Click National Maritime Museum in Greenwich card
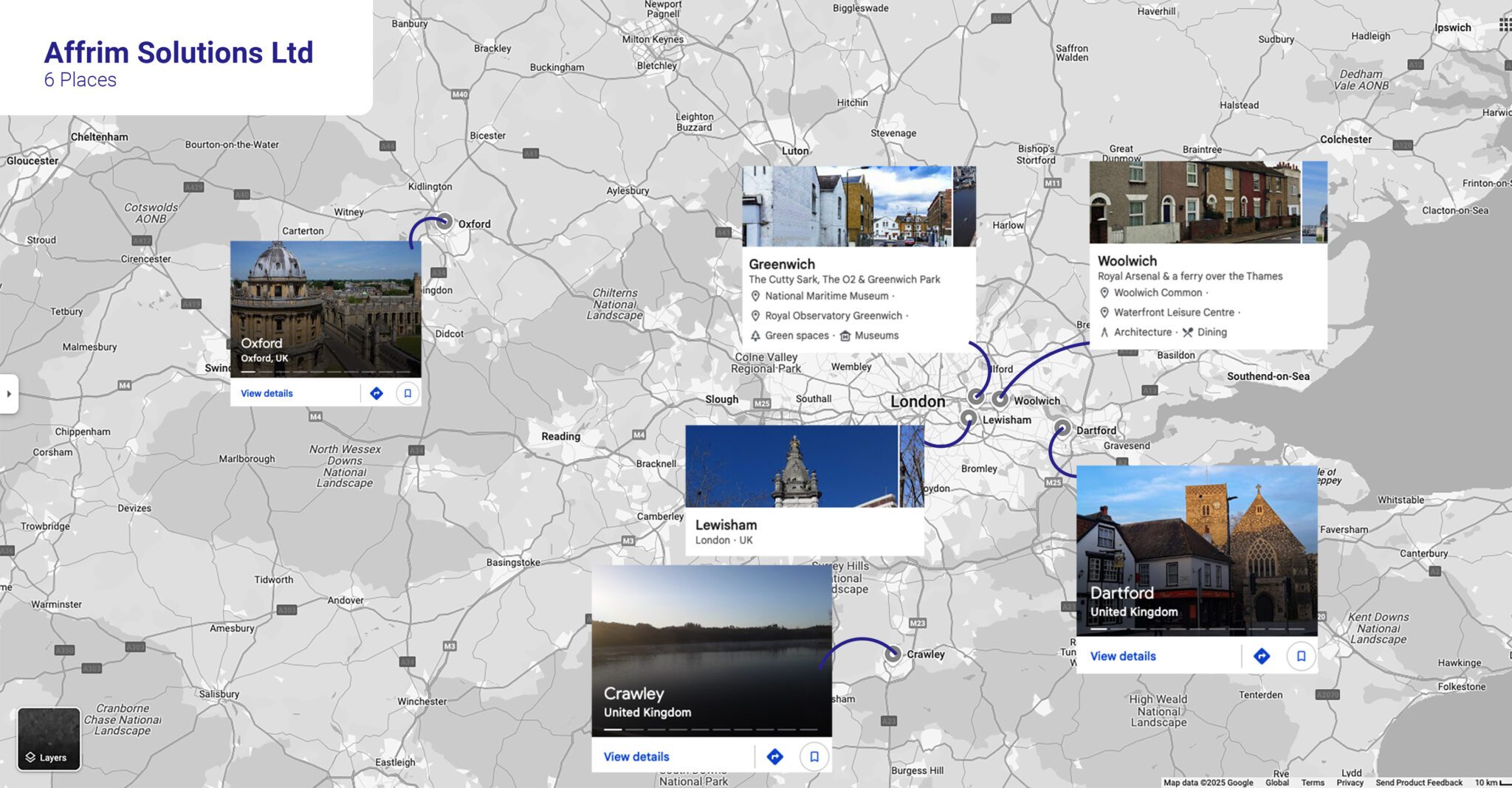Image resolution: width=1512 pixels, height=788 pixels. coord(826,296)
